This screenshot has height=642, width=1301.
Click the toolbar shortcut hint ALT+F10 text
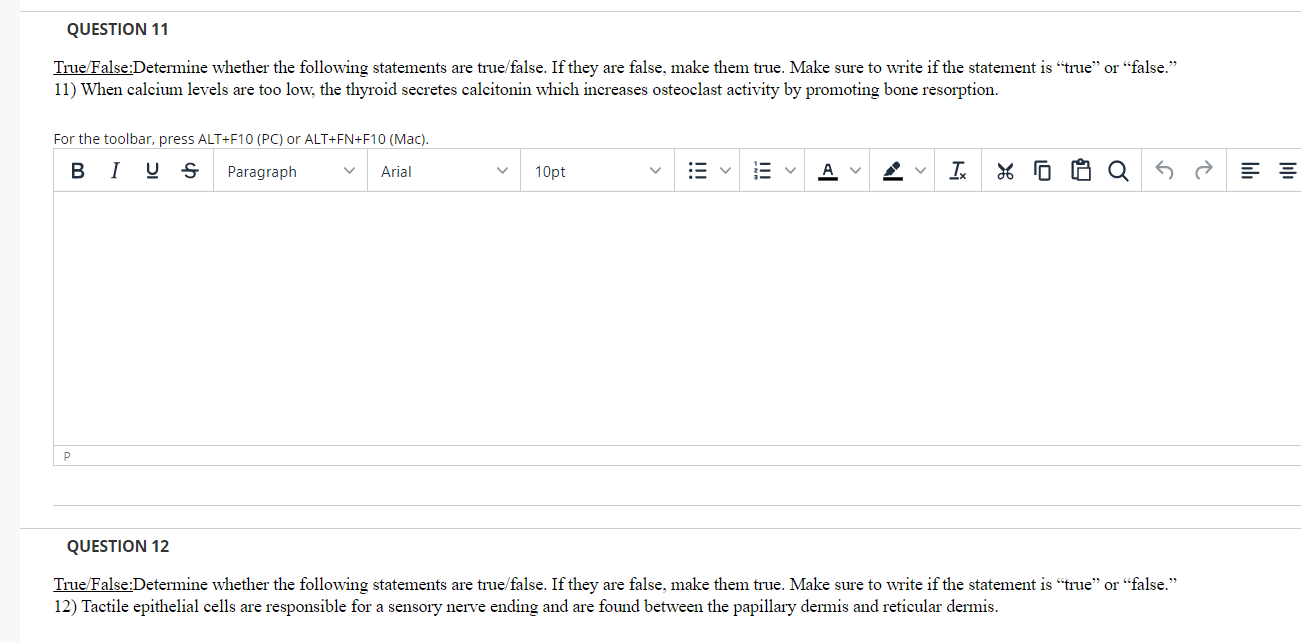241,139
